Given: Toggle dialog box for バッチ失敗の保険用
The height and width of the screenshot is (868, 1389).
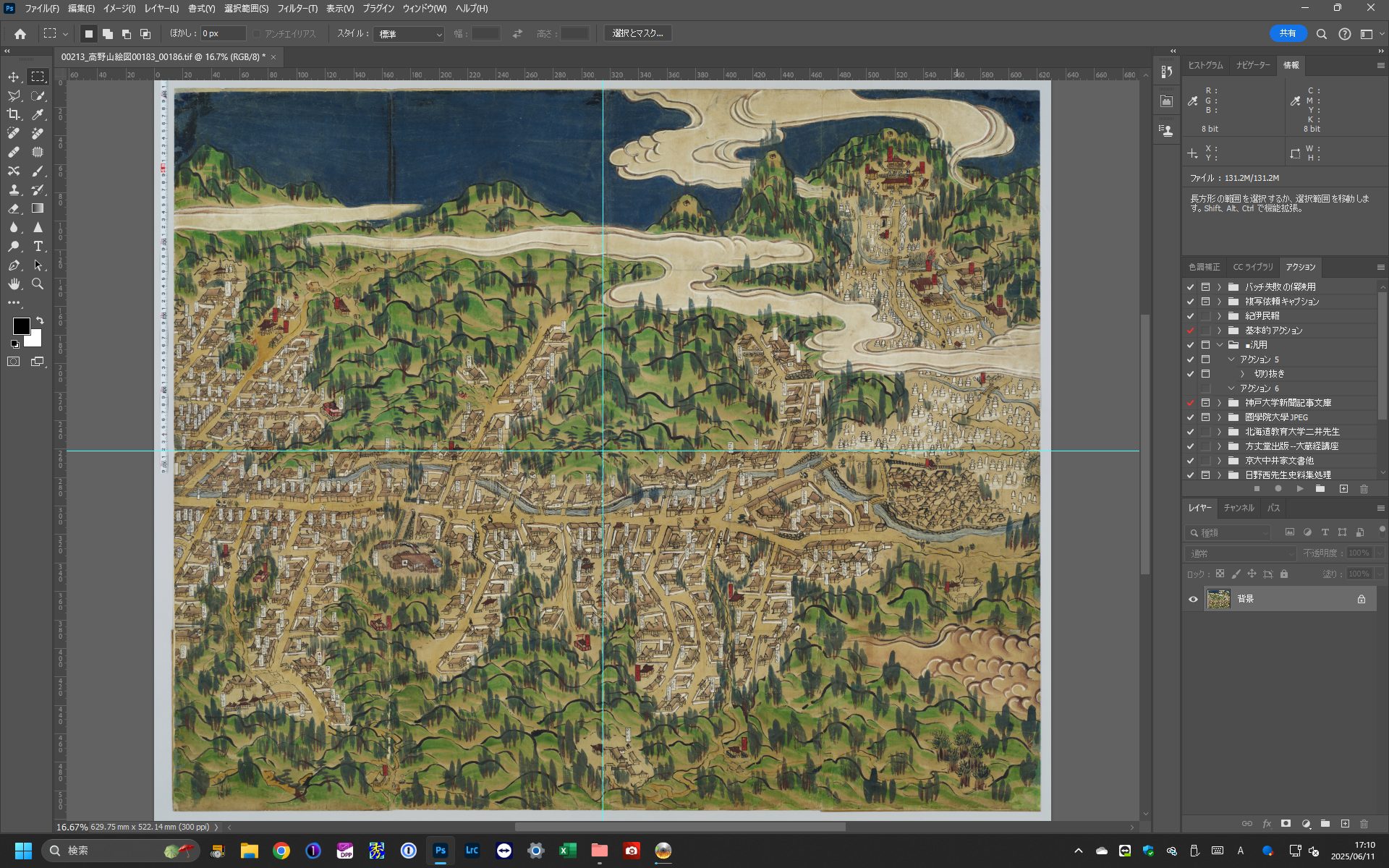Looking at the screenshot, I should (x=1205, y=287).
